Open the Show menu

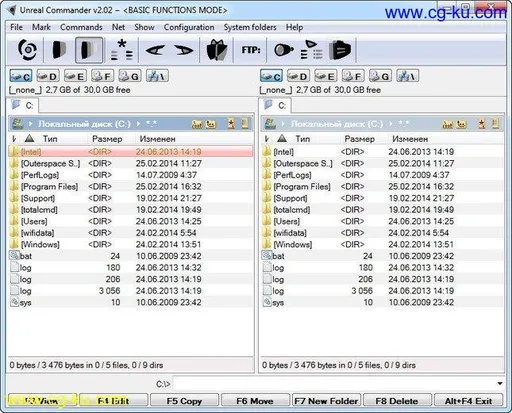pyautogui.click(x=144, y=27)
